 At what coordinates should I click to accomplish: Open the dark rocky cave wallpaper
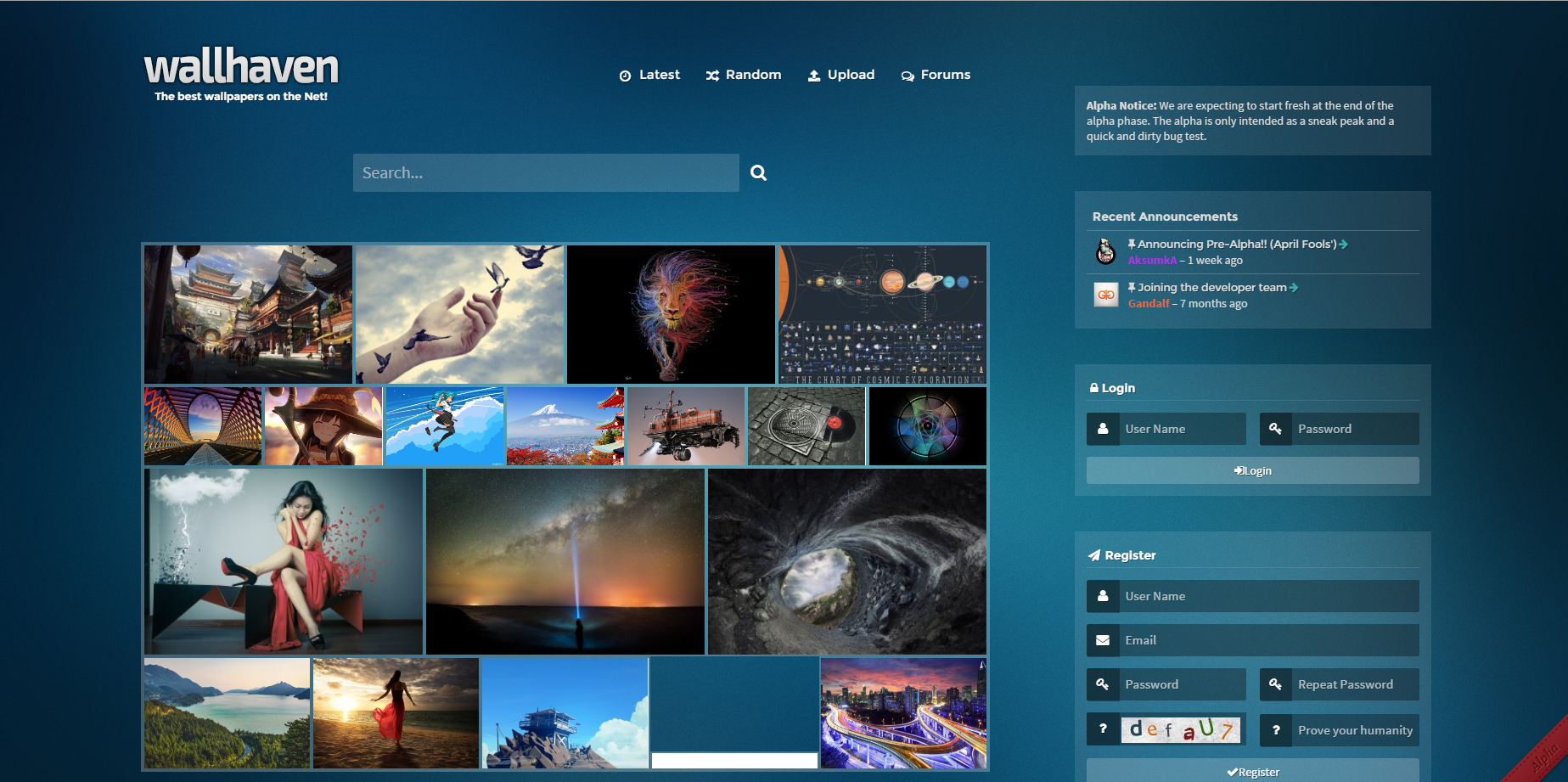847,561
